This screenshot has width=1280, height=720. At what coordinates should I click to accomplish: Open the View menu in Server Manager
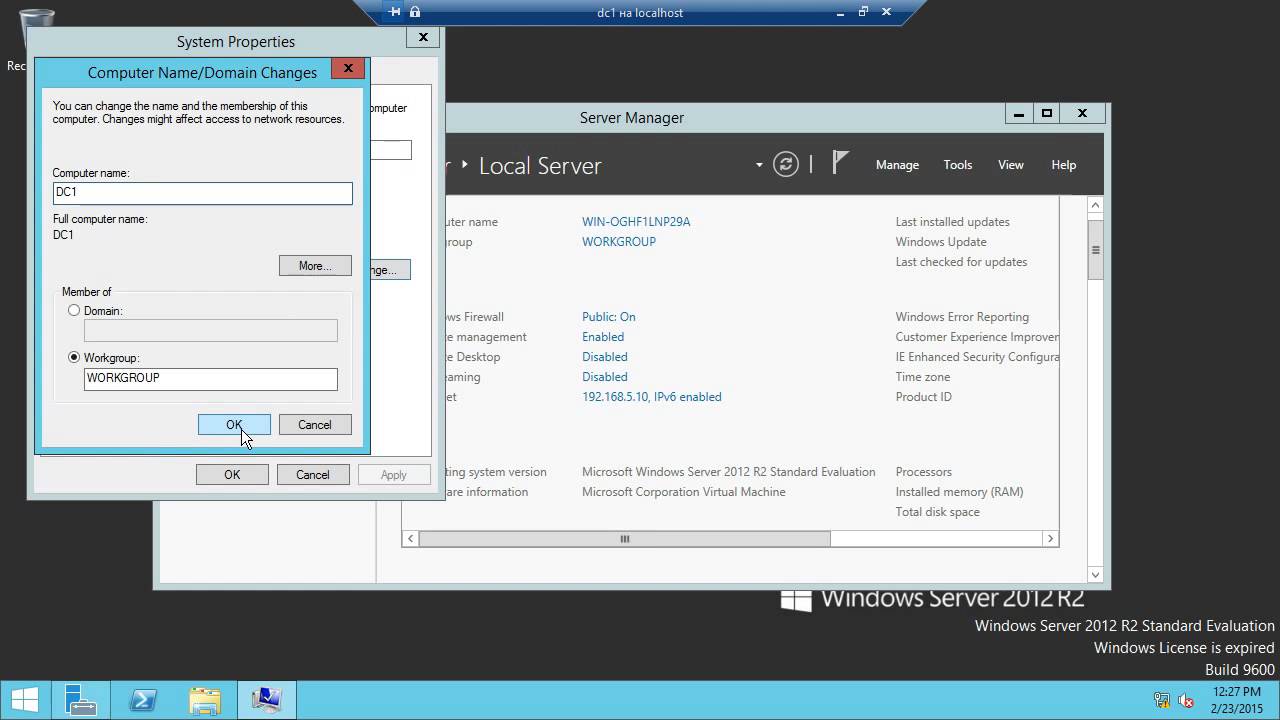coord(1011,165)
